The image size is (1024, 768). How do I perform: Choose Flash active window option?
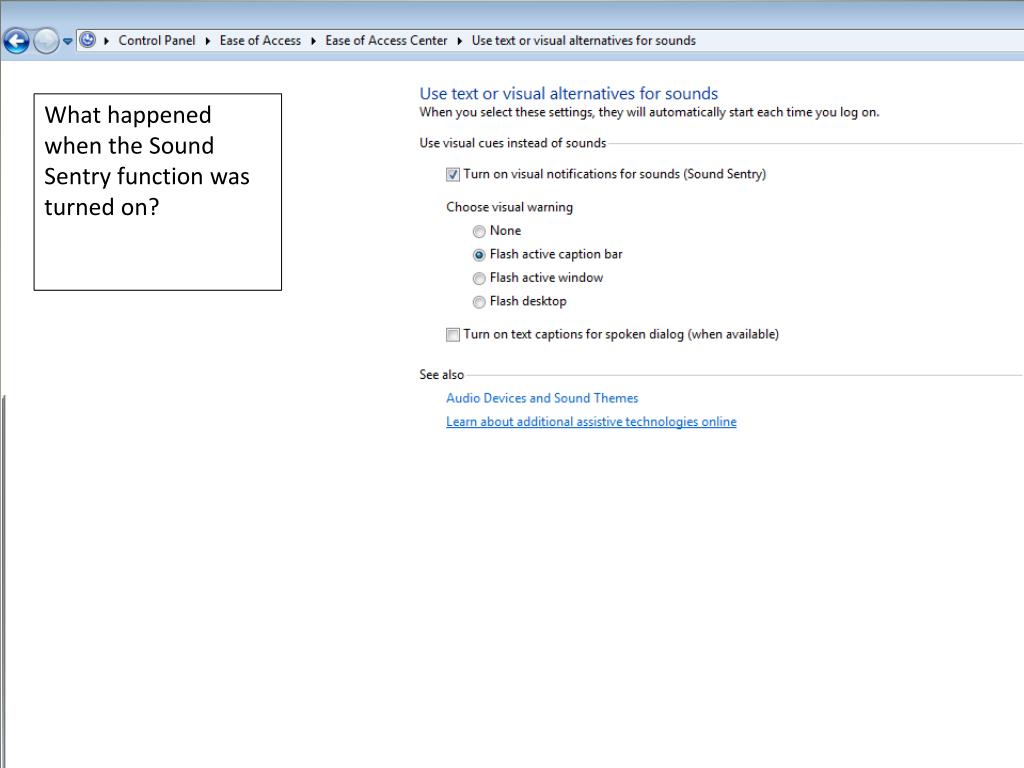[x=479, y=278]
